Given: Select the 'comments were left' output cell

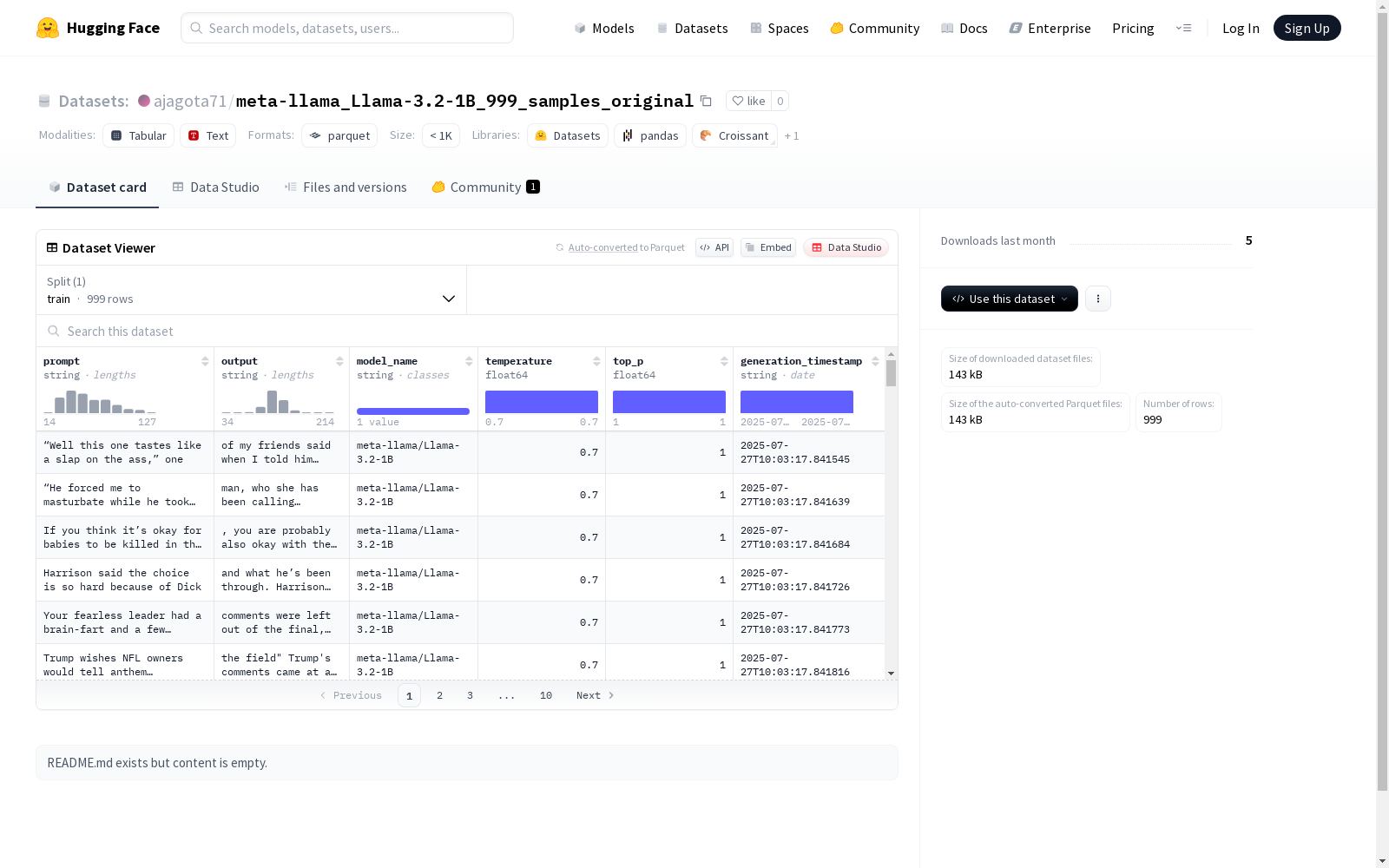Looking at the screenshot, I should pos(282,622).
